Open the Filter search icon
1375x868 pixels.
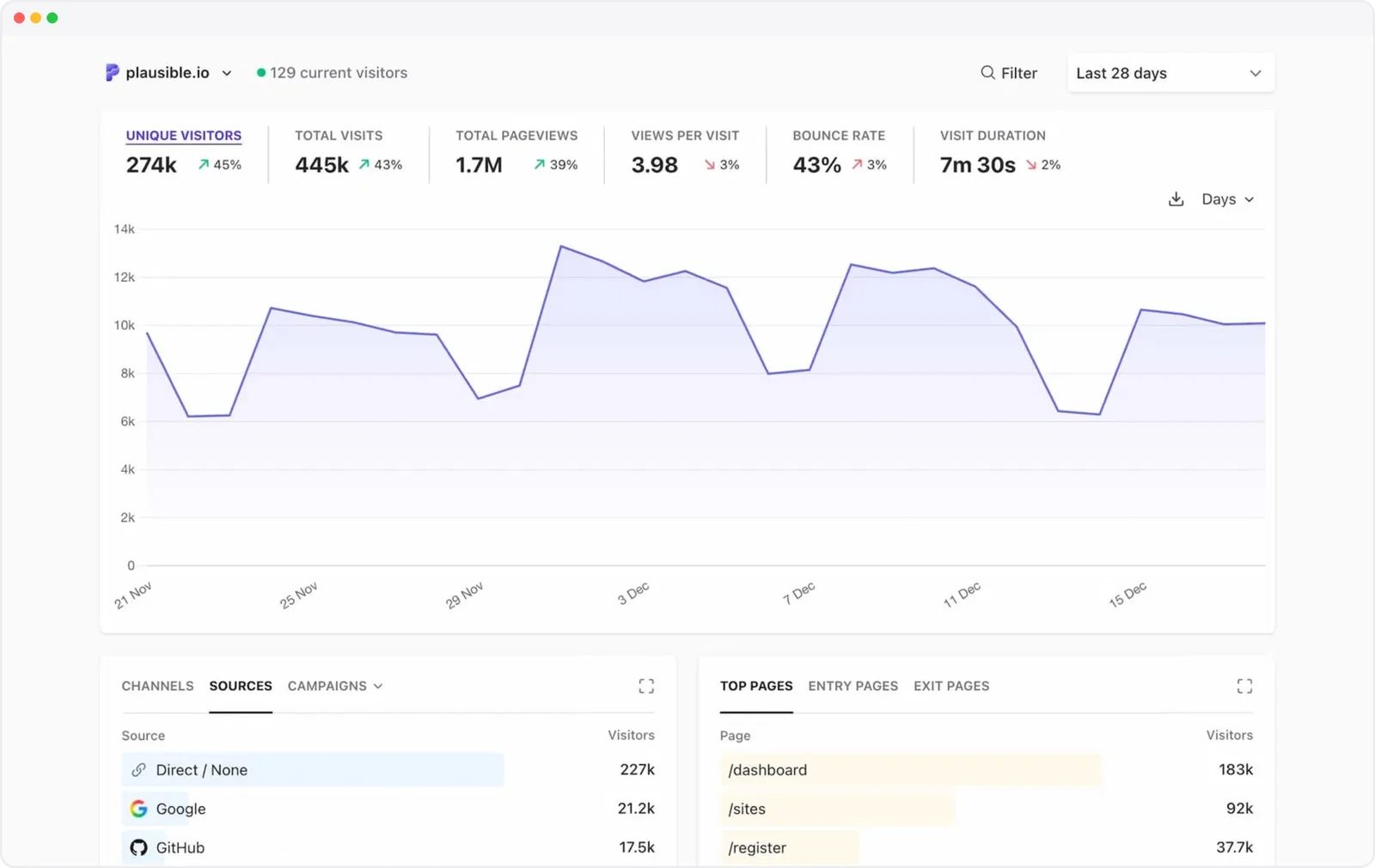point(987,73)
